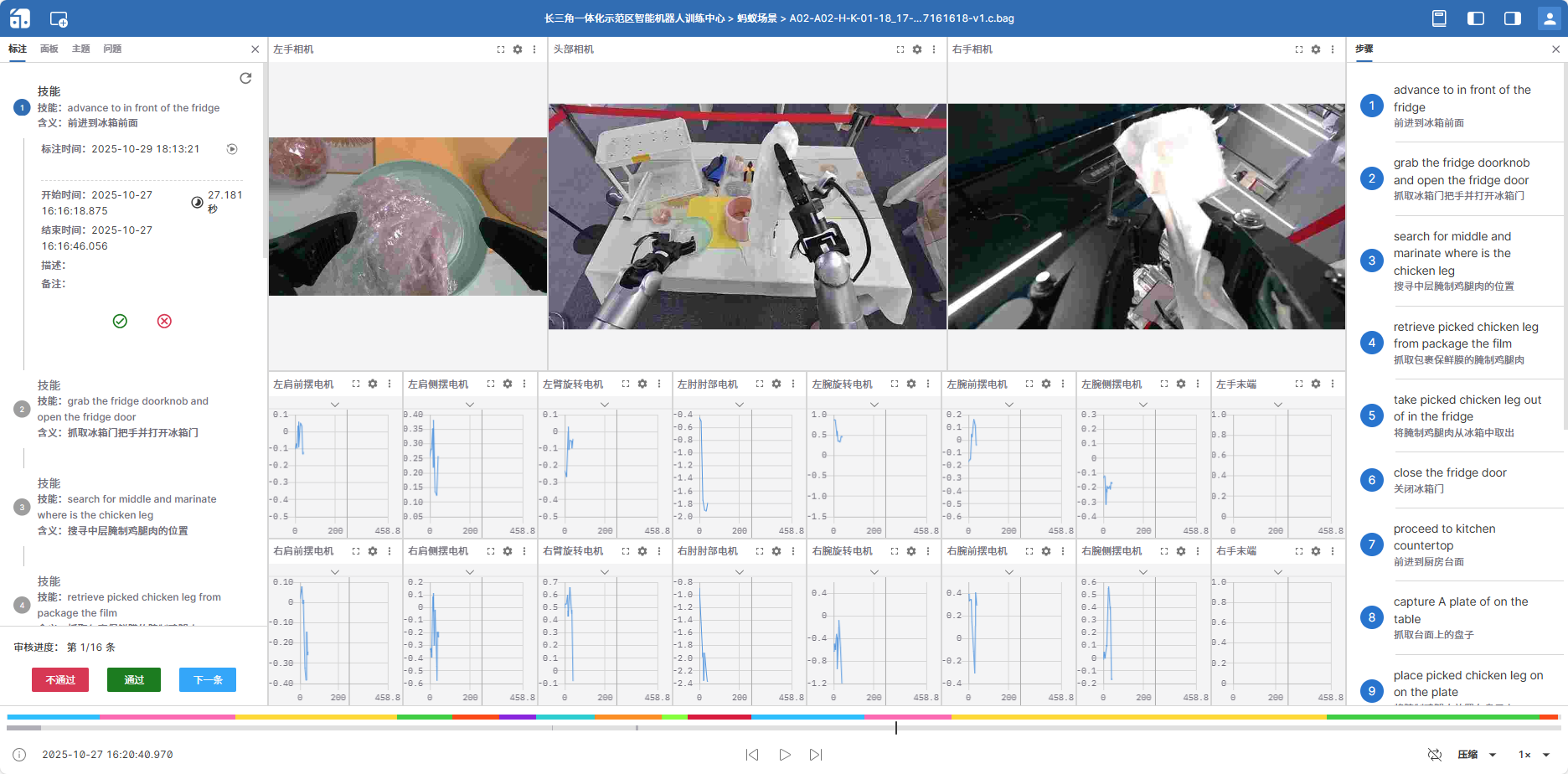The width and height of the screenshot is (1568, 774).
Task: Switch to the 问题 tab
Action: pyautogui.click(x=112, y=49)
